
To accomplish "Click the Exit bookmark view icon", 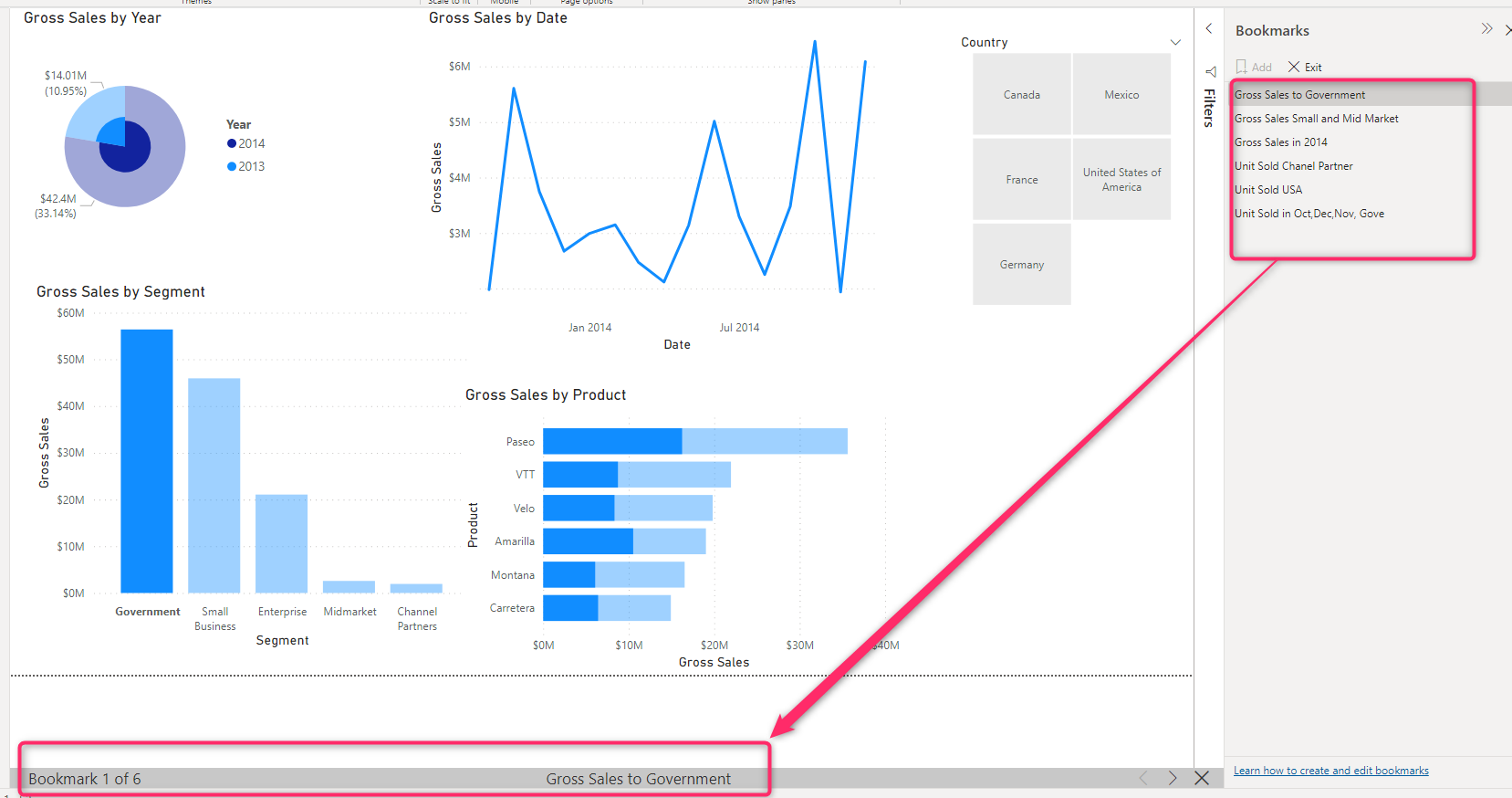I will pyautogui.click(x=1294, y=67).
